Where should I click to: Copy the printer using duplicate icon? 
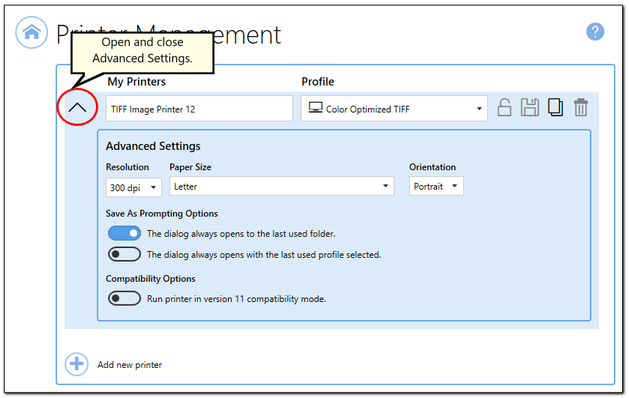(556, 108)
